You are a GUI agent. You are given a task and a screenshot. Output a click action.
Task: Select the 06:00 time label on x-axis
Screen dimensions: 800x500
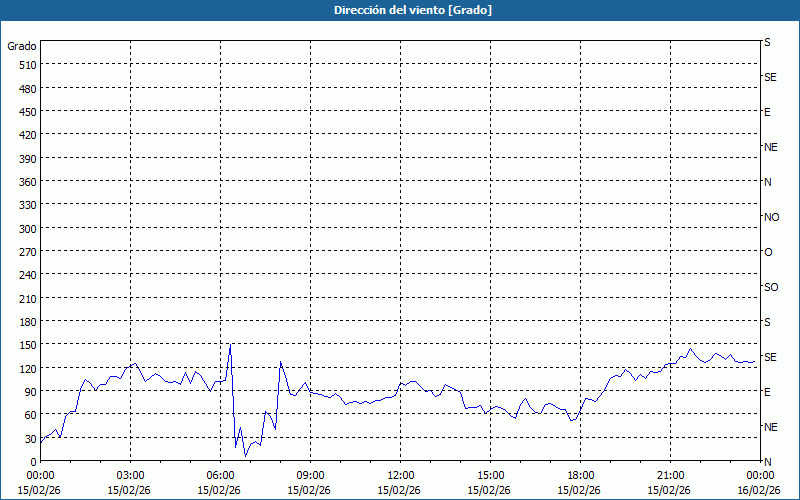[220, 475]
